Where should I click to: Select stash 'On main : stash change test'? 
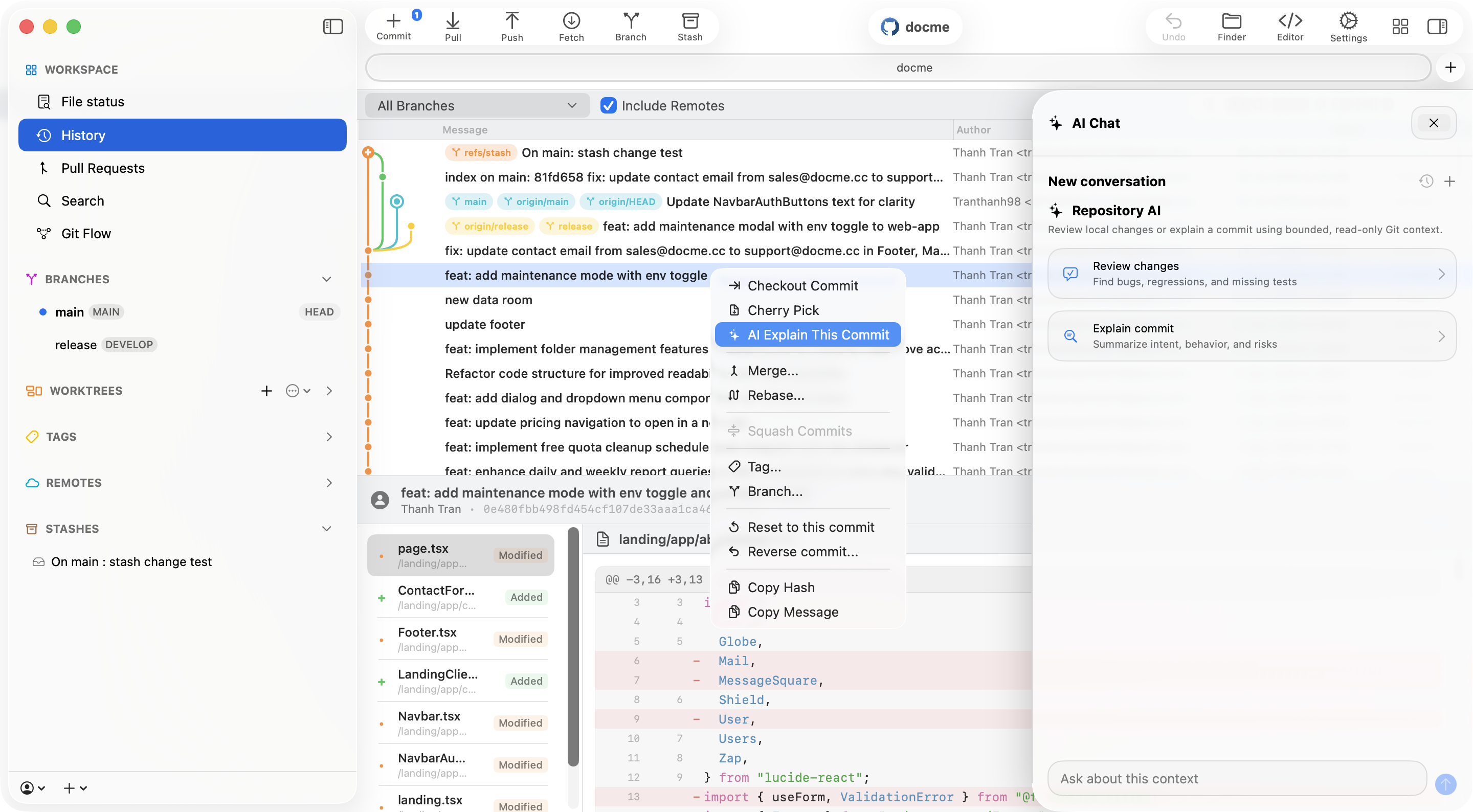click(x=182, y=561)
